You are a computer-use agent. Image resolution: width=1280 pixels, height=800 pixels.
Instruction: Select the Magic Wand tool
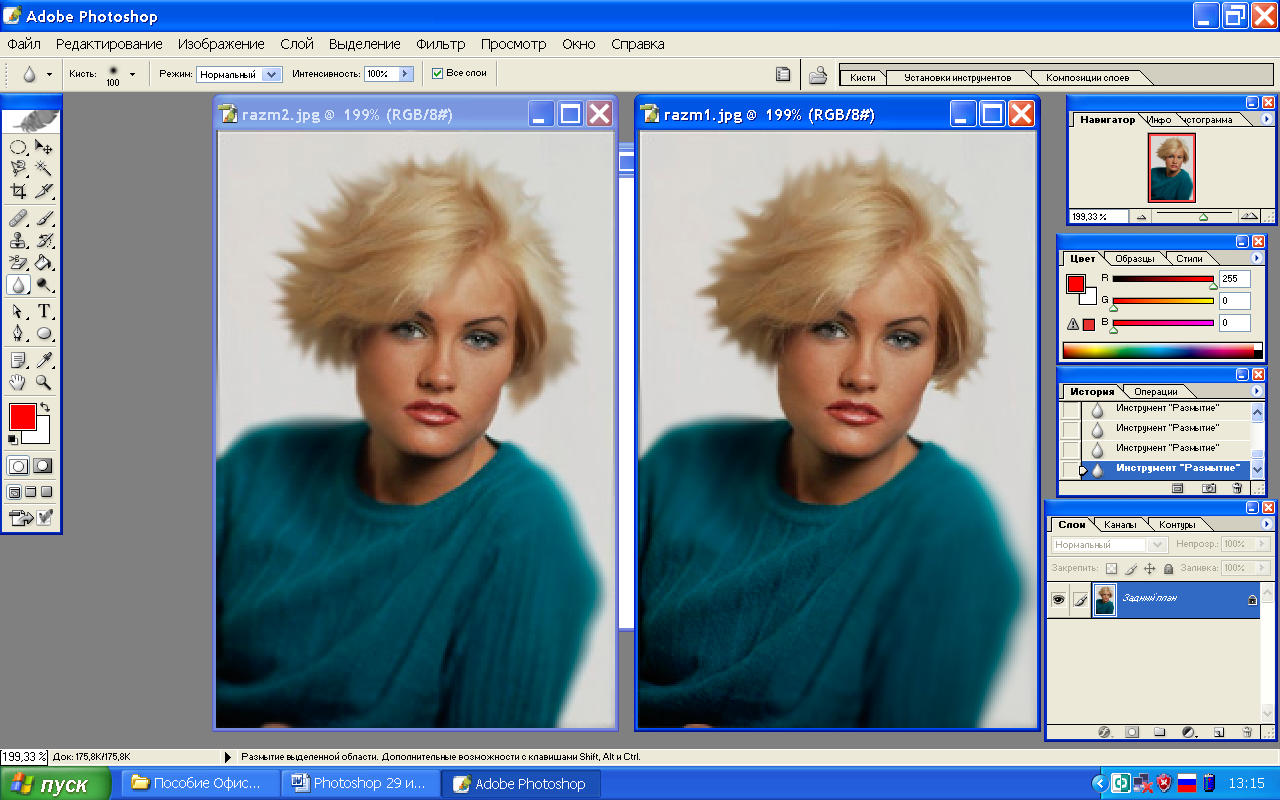point(44,169)
